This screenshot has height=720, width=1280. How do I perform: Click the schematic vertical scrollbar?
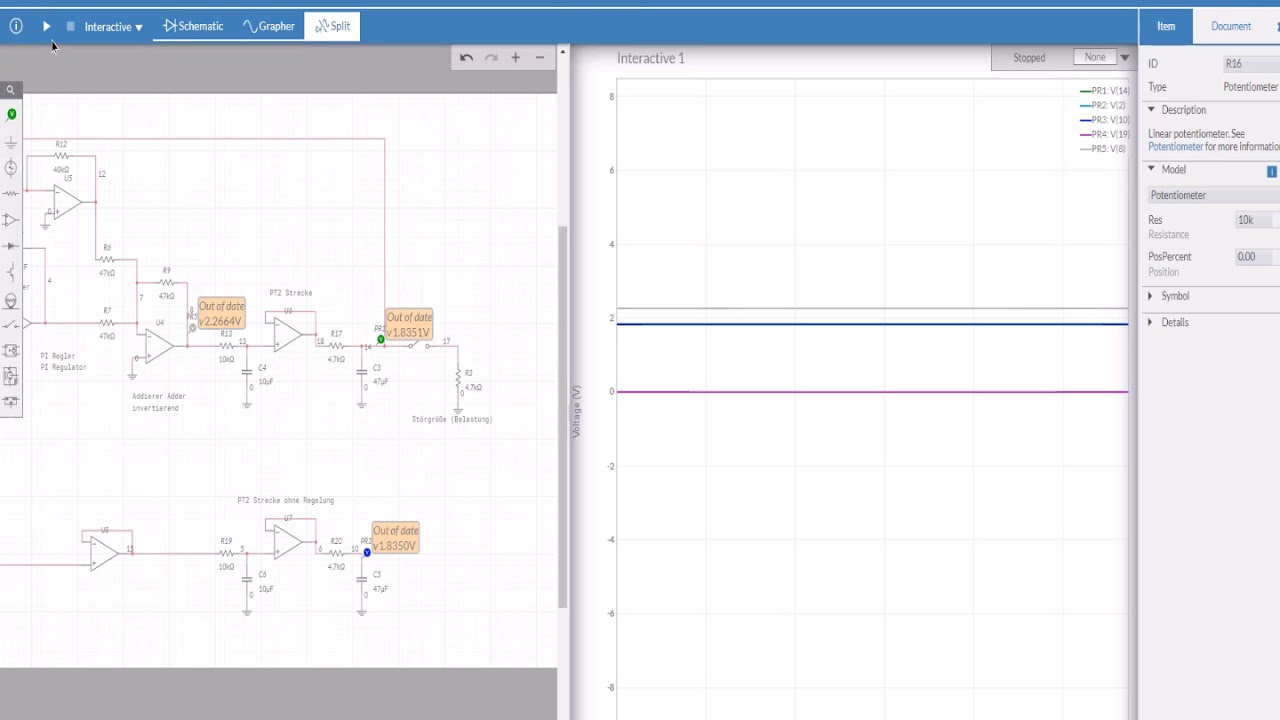(x=563, y=416)
